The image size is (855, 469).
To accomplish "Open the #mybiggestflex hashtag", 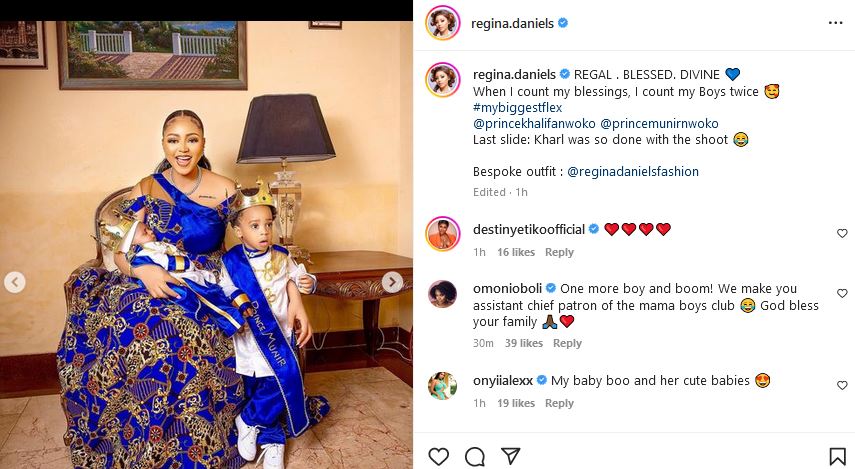I will tap(516, 107).
